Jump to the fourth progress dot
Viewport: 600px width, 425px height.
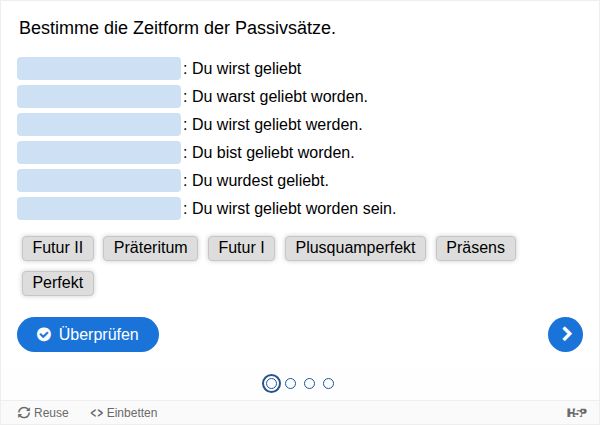point(328,383)
